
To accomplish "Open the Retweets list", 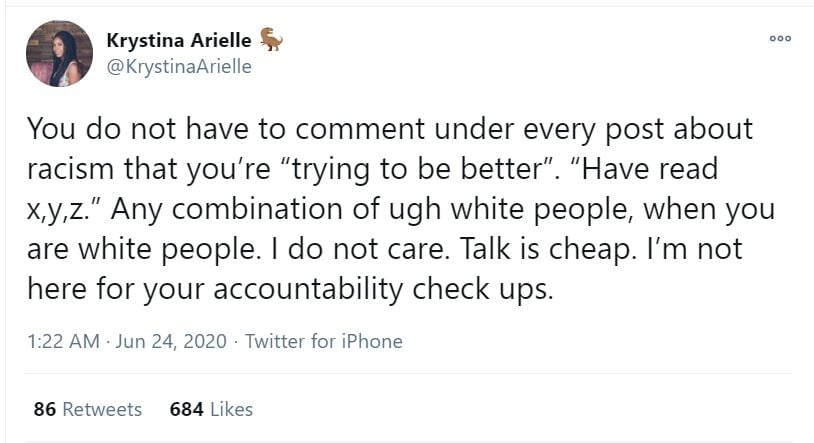I will click(102, 409).
